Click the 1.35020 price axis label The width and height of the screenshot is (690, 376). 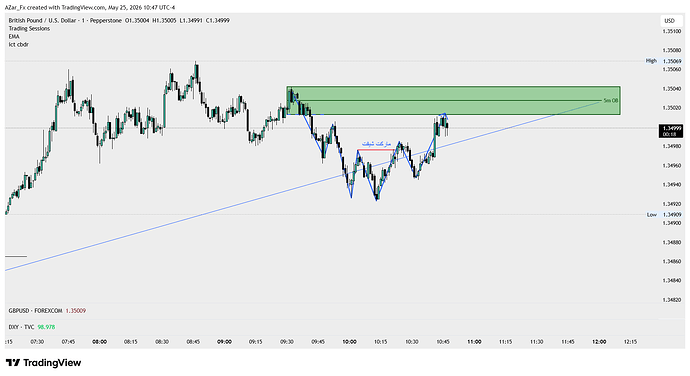coord(672,108)
